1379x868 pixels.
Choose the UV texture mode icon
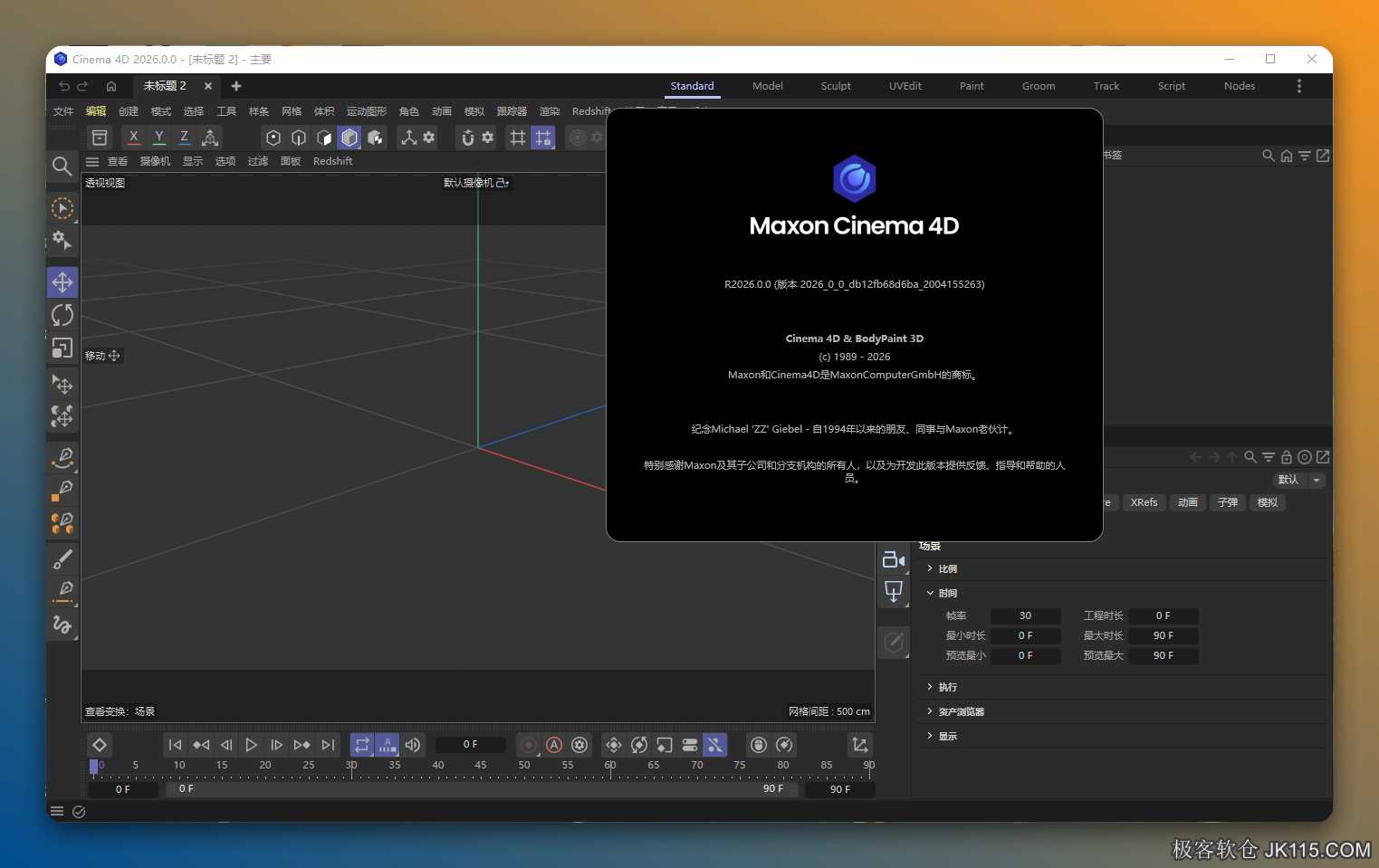click(x=375, y=138)
